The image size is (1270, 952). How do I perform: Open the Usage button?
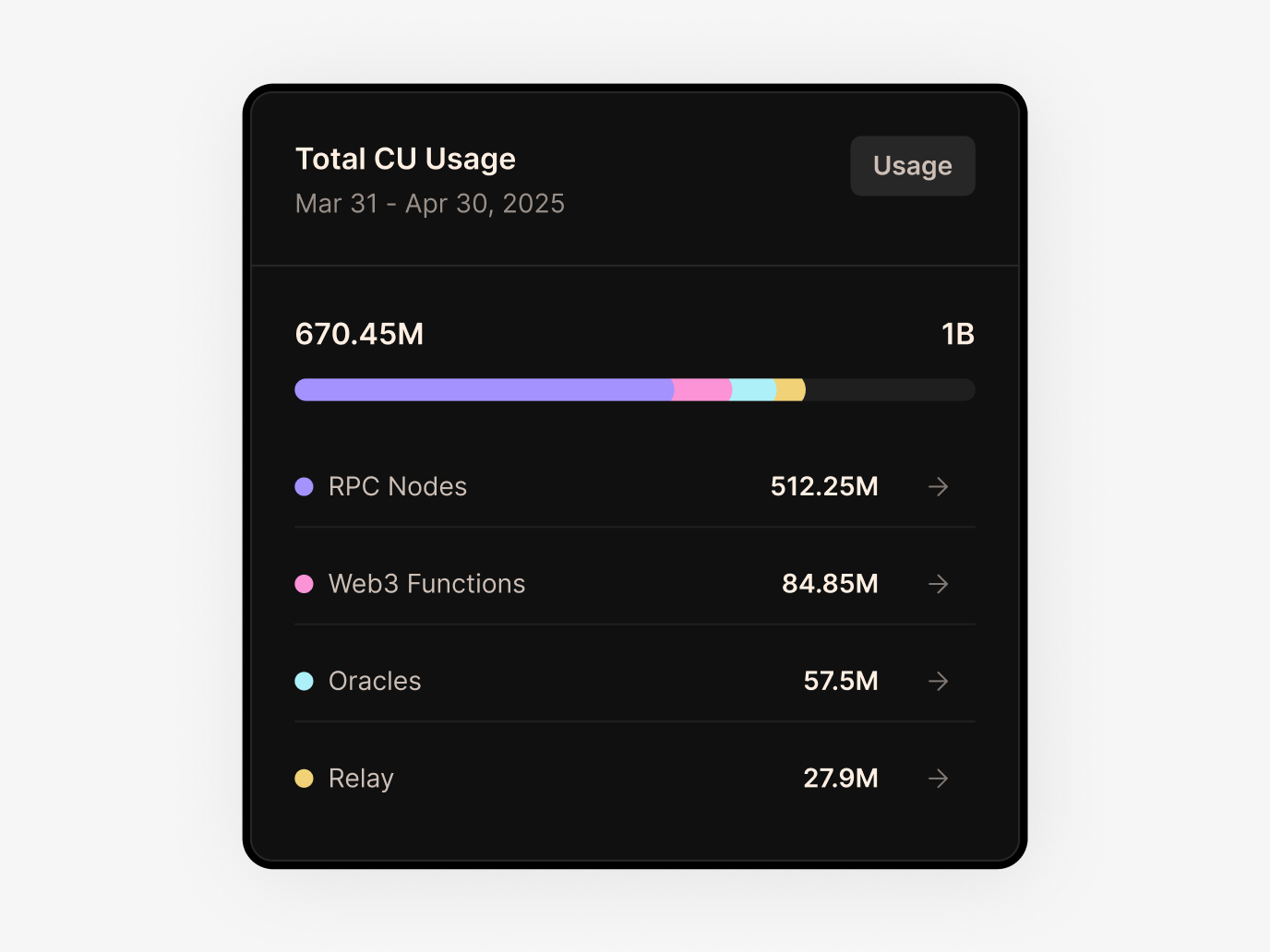pyautogui.click(x=912, y=166)
